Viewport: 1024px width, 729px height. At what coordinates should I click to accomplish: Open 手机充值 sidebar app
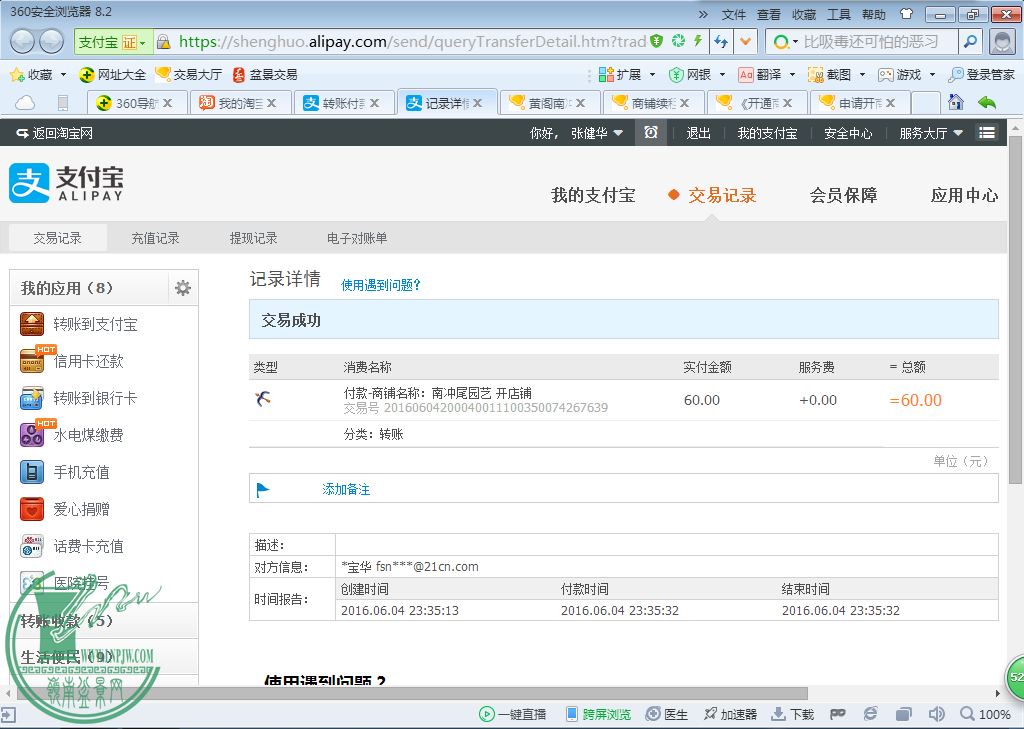[x=80, y=472]
